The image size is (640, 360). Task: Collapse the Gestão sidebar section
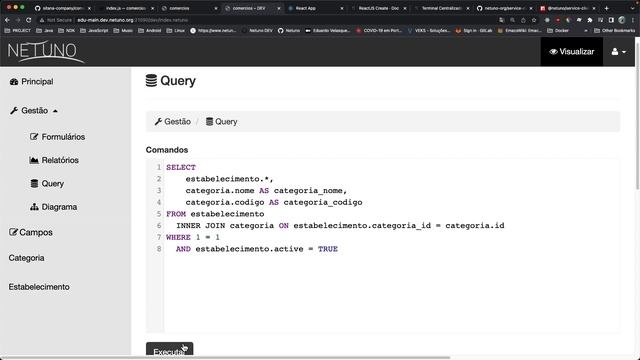(34, 111)
